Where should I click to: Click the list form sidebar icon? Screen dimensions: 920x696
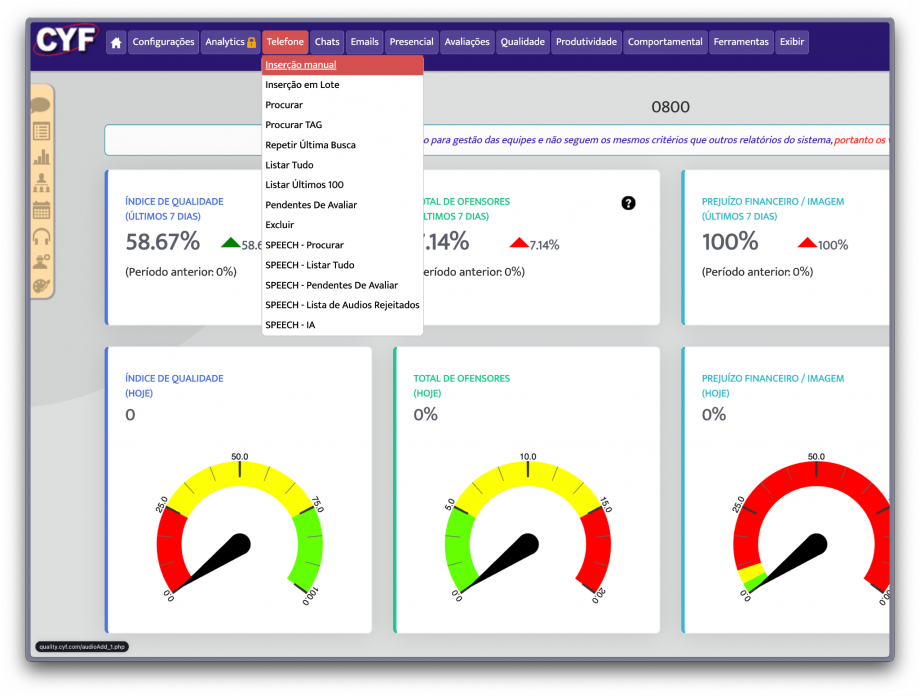click(41, 131)
